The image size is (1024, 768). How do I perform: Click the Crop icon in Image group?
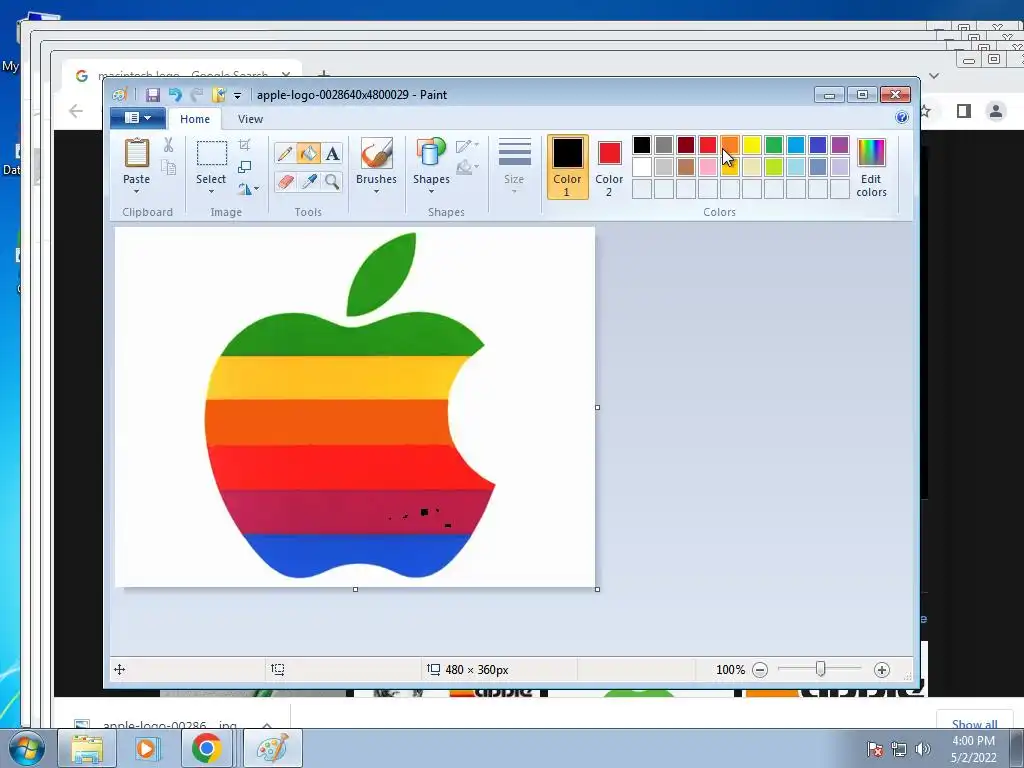coord(244,145)
